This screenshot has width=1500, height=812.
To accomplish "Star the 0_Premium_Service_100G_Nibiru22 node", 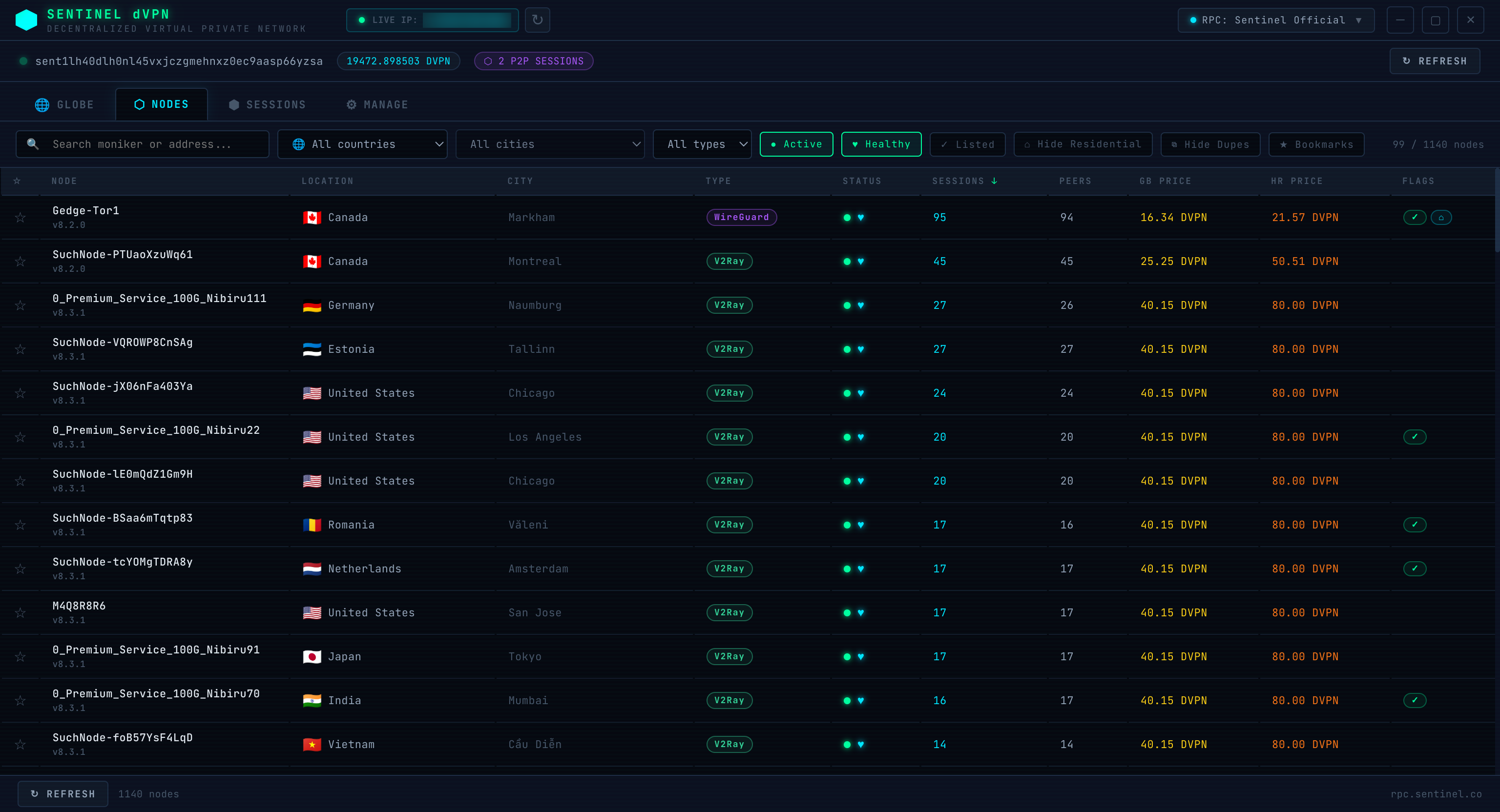I will click(x=21, y=437).
